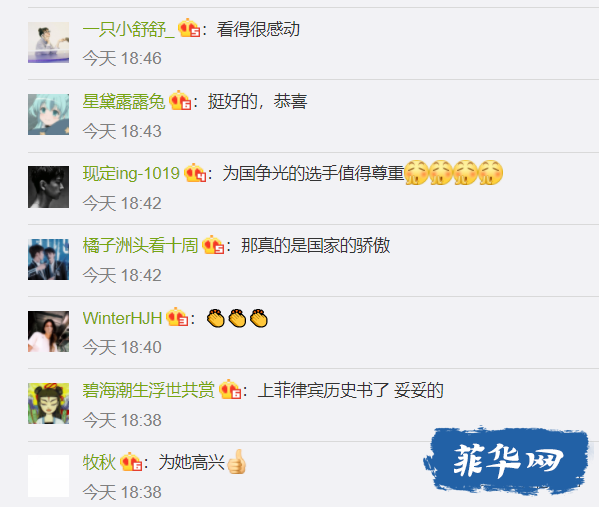Click the thumbs-up emoji after 为她高兴

click(x=236, y=462)
